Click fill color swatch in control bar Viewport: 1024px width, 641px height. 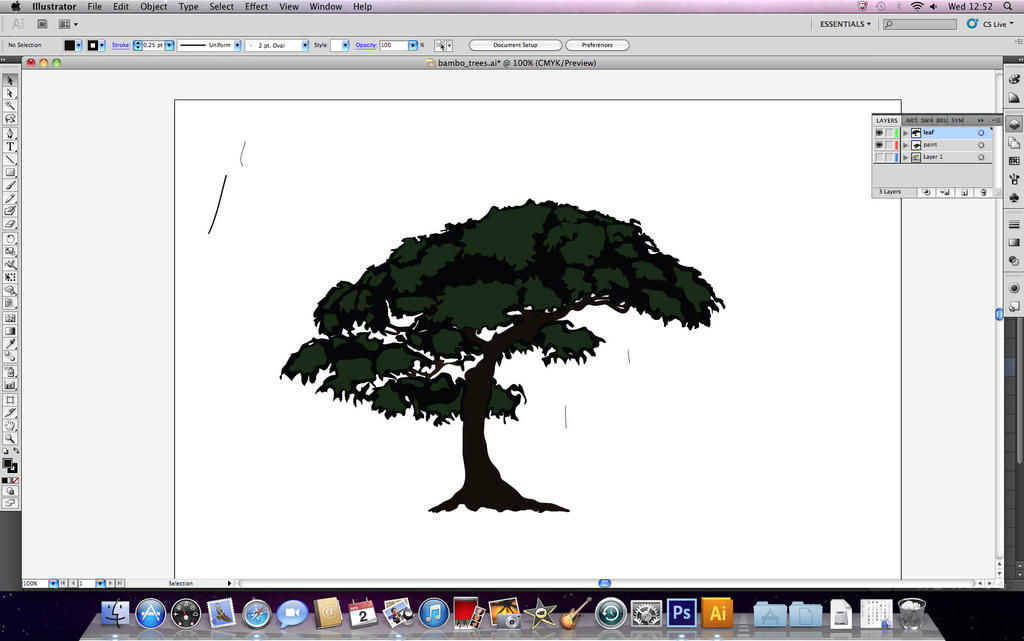coord(69,45)
